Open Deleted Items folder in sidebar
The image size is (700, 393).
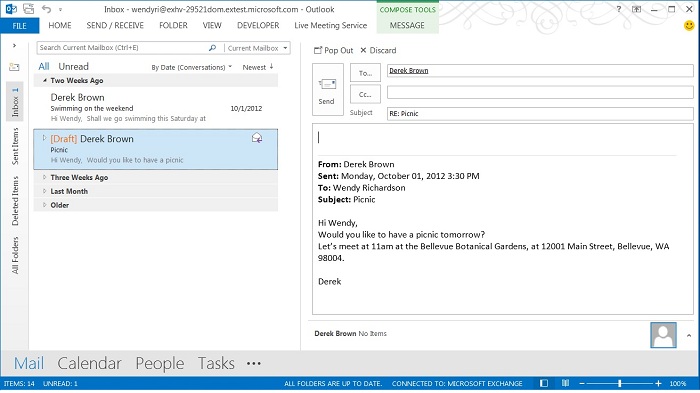[x=15, y=201]
